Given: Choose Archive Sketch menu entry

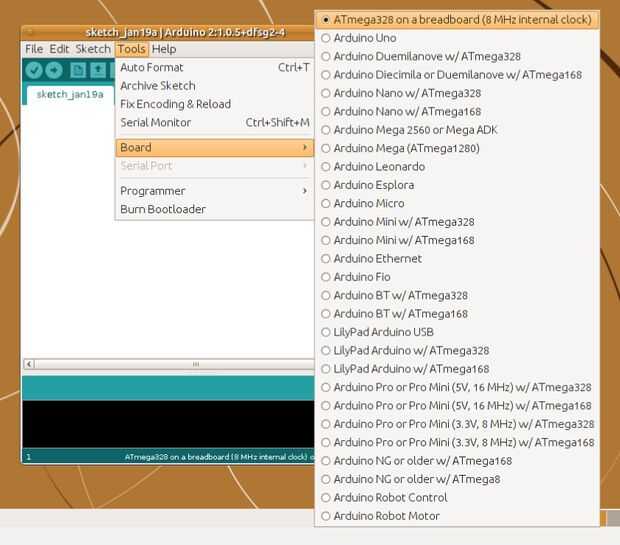Looking at the screenshot, I should coord(215,86).
